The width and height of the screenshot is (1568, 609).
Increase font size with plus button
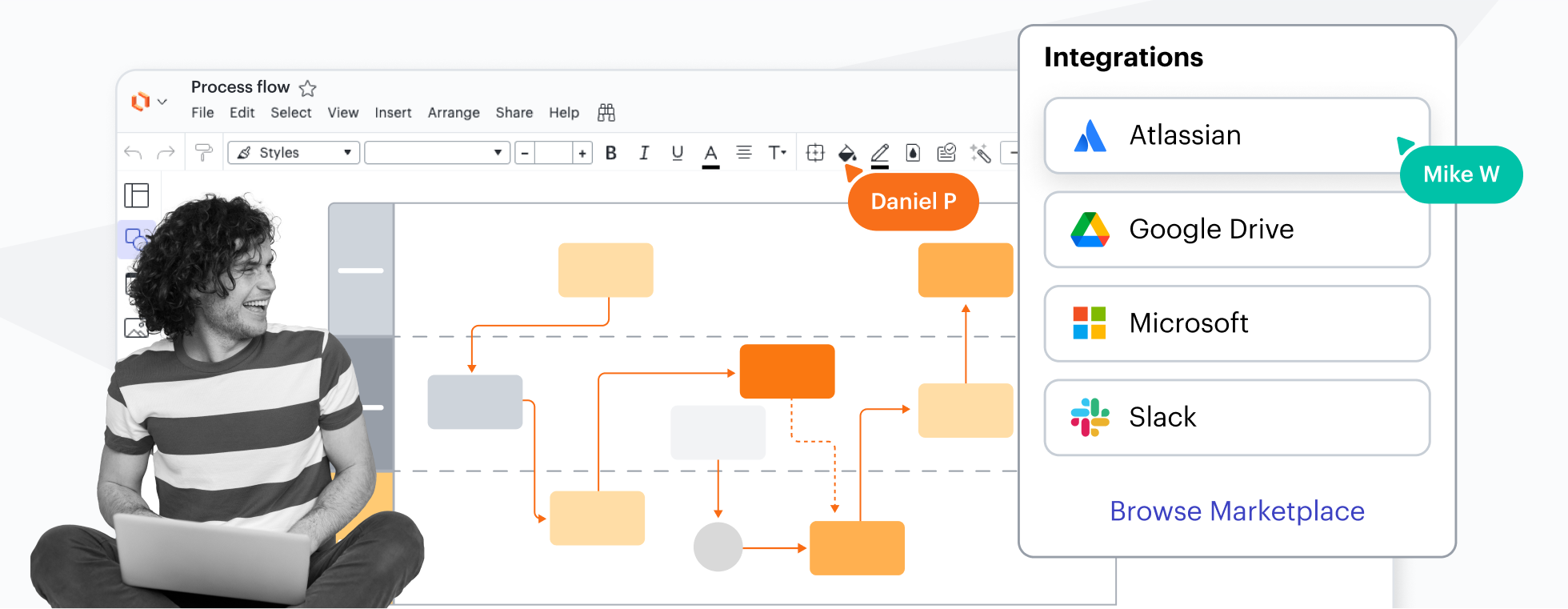(582, 153)
